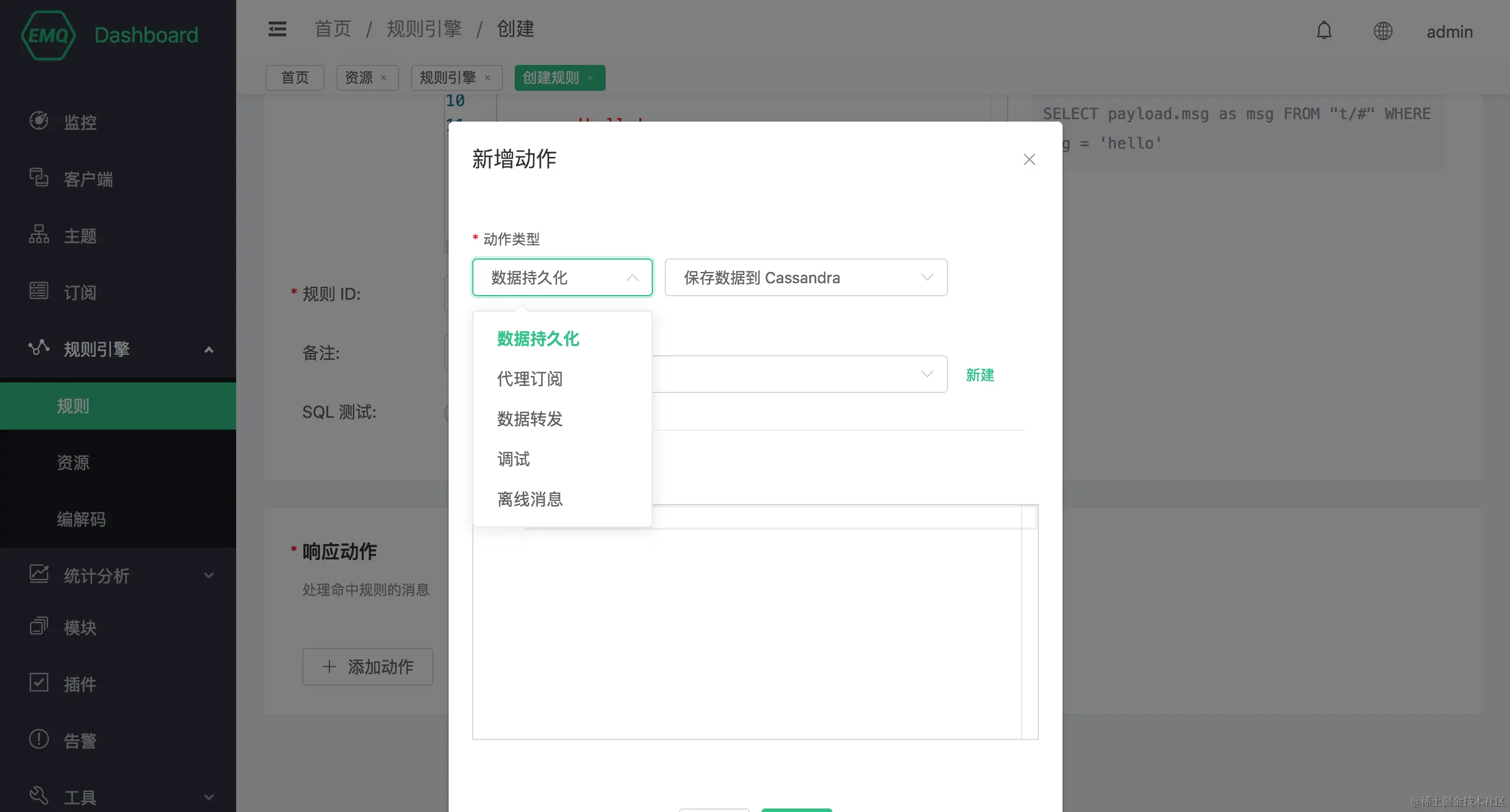
Task: Select 代理订阅 from dropdown list
Action: [x=530, y=379]
